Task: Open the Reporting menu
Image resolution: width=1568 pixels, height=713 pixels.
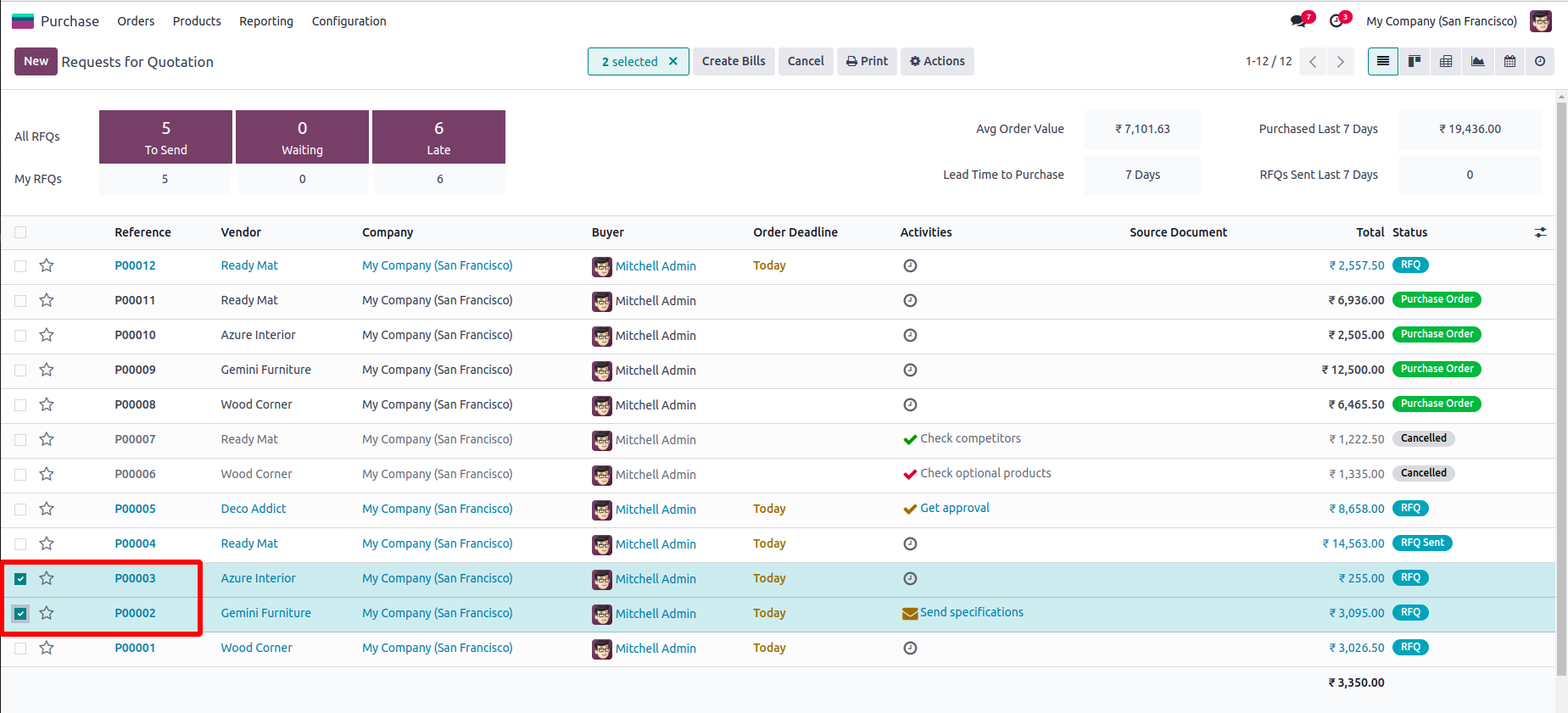Action: click(x=265, y=21)
